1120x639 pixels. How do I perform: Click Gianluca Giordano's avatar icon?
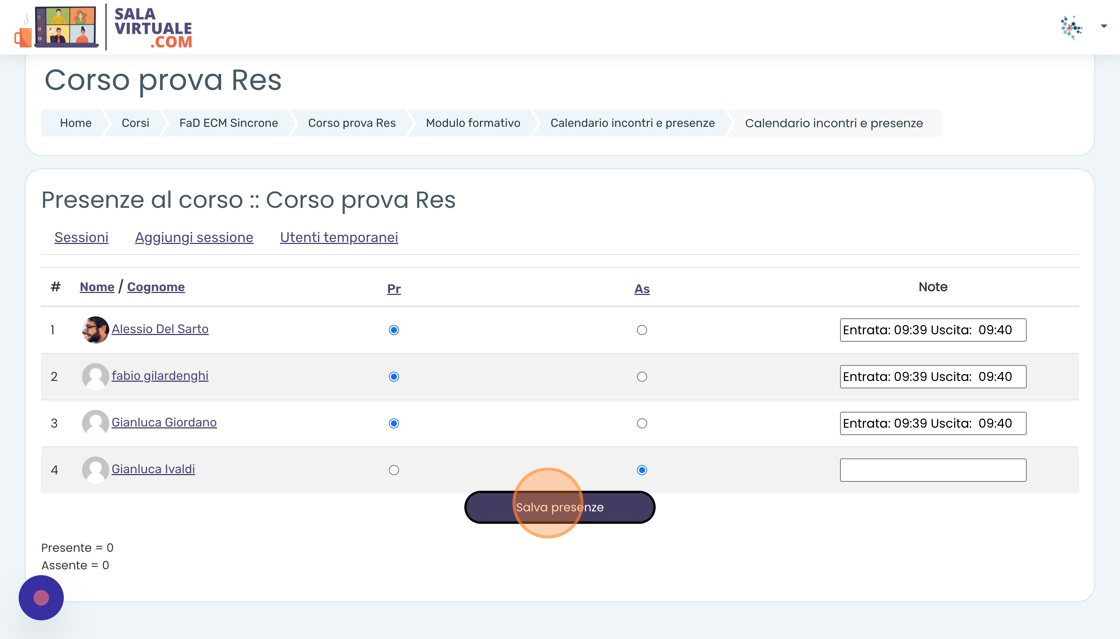point(95,423)
